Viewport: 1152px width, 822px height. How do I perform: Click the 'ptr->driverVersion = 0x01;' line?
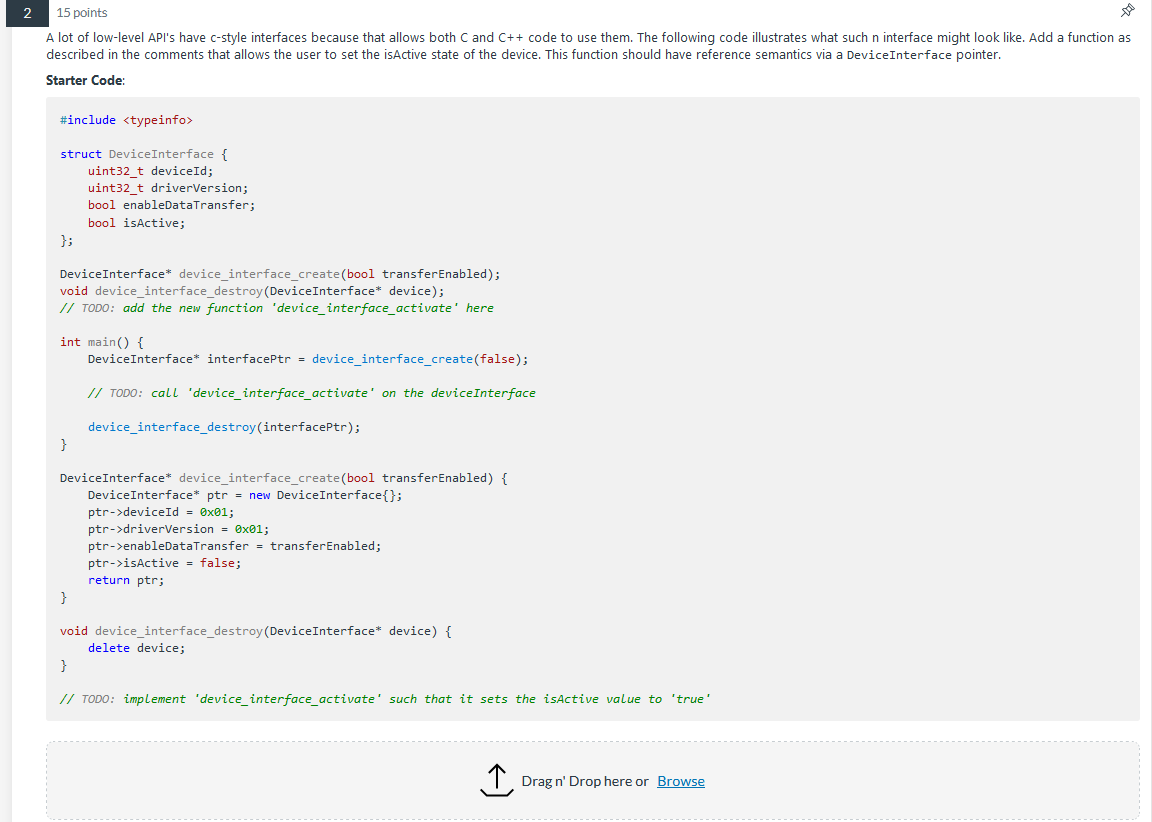click(x=179, y=529)
